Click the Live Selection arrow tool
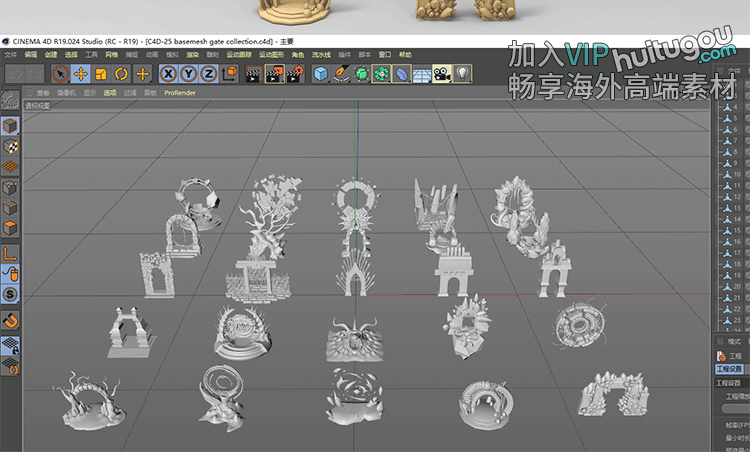Viewport: 750px width, 456px height. (x=61, y=73)
